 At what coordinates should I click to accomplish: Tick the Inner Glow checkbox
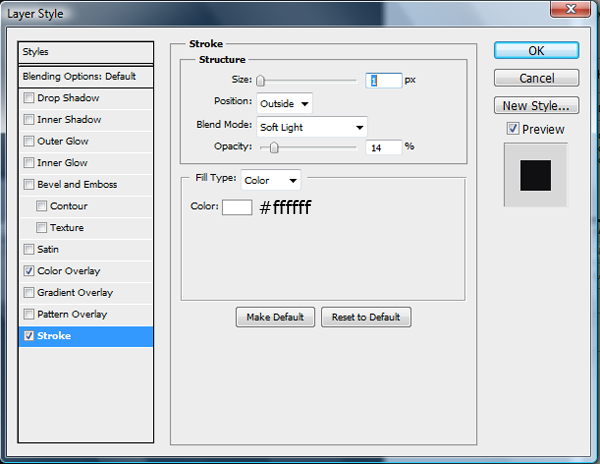click(29, 163)
